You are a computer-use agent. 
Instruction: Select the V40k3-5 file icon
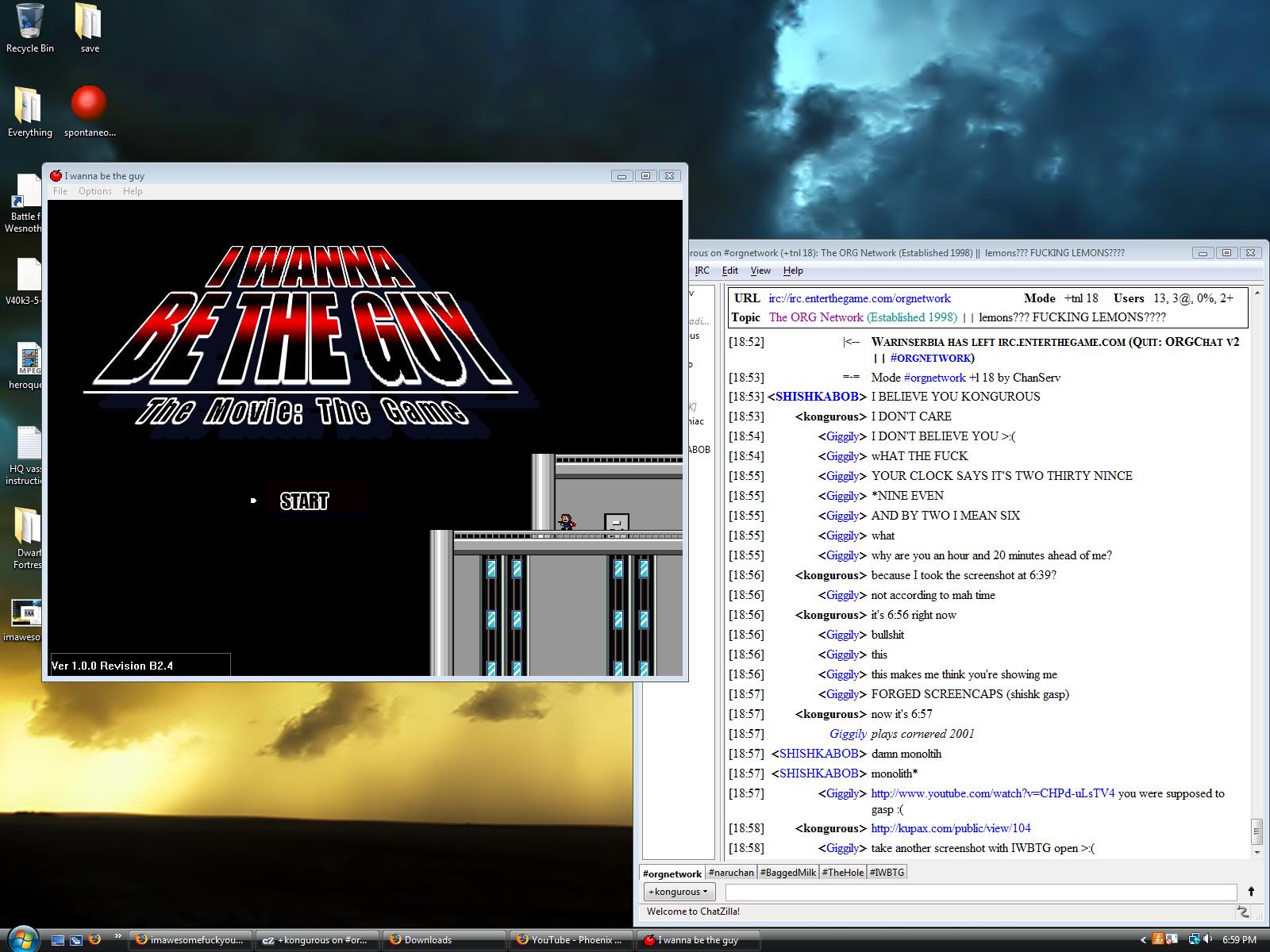pos(25,282)
